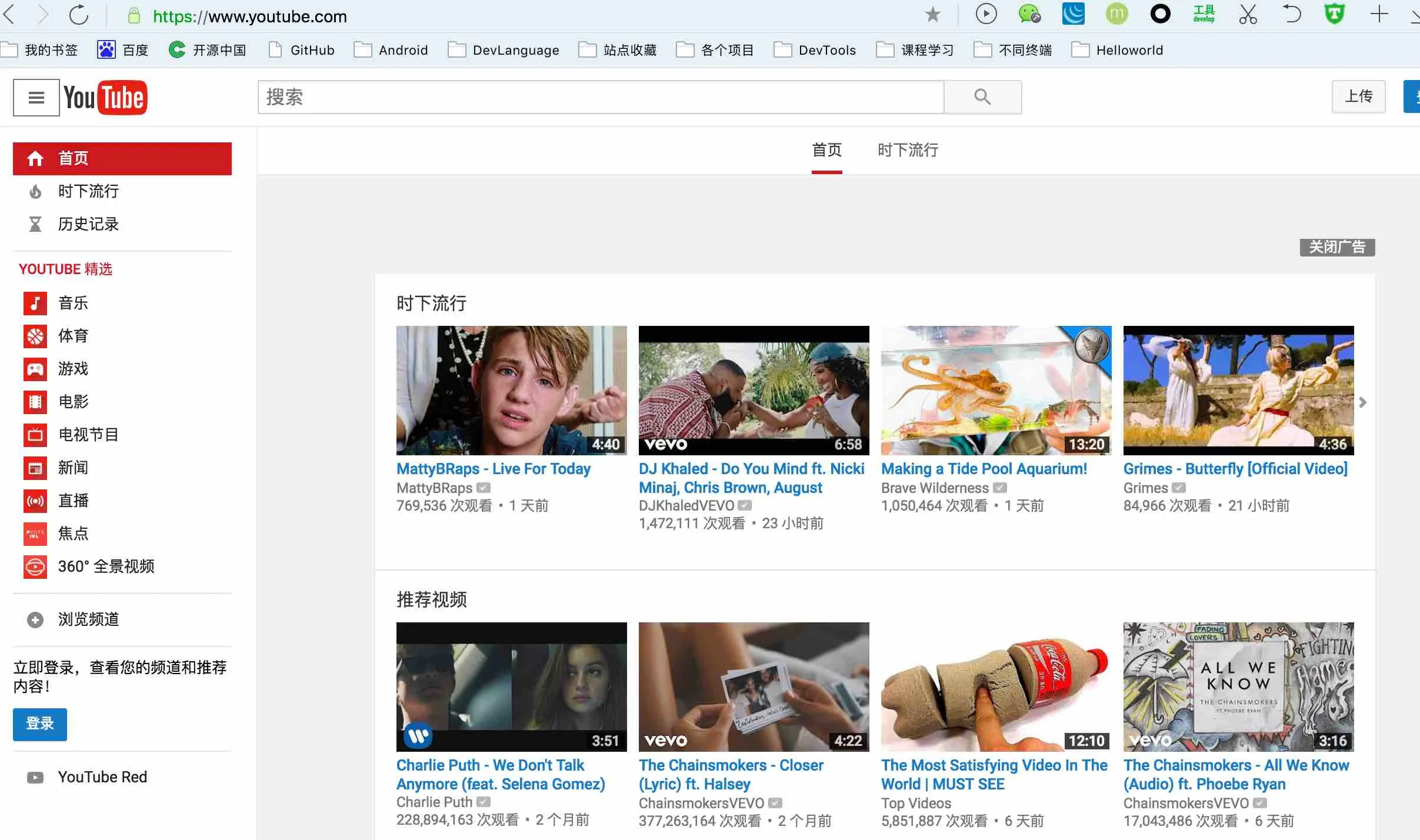Close the ad with 关闭广告
Screen dimensions: 1420x840
[x=1337, y=247]
